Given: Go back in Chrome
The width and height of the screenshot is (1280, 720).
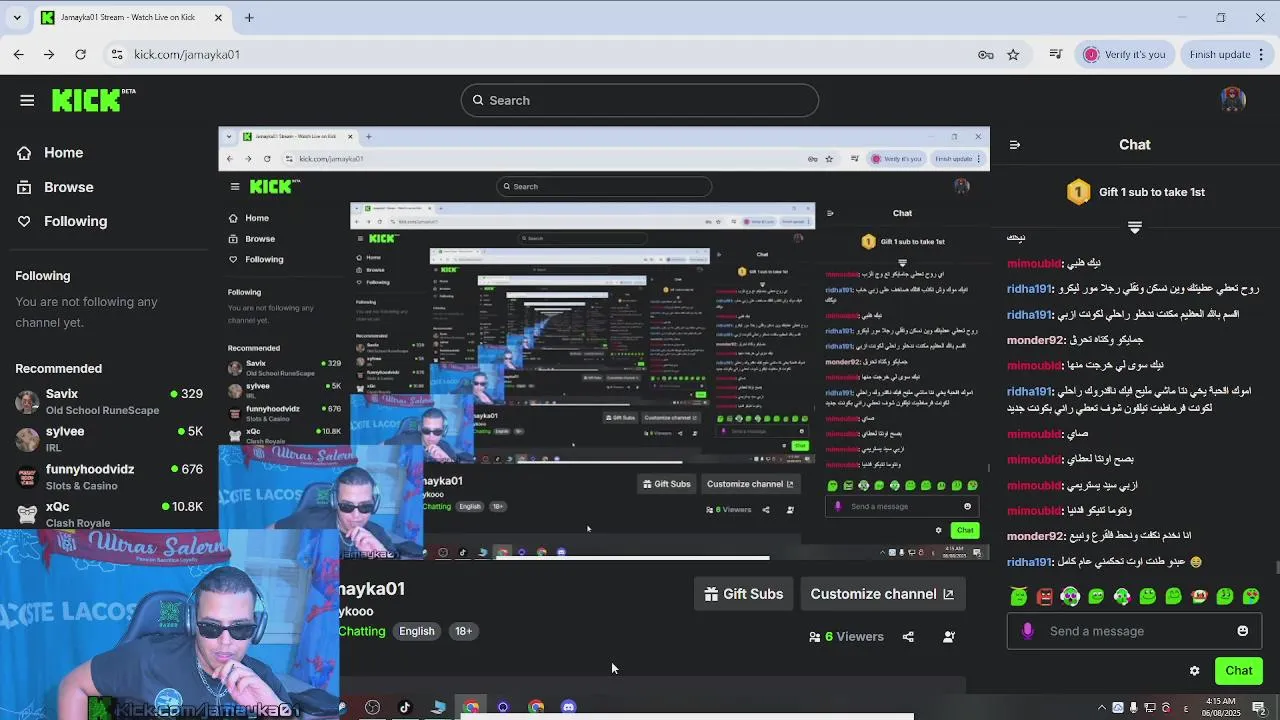Looking at the screenshot, I should [x=19, y=54].
